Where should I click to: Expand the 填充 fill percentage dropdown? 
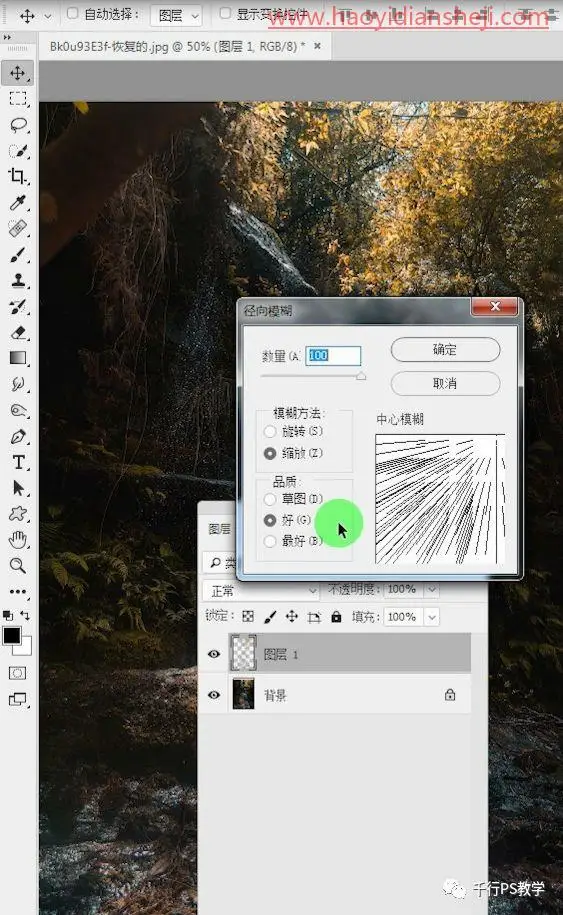[x=432, y=617]
